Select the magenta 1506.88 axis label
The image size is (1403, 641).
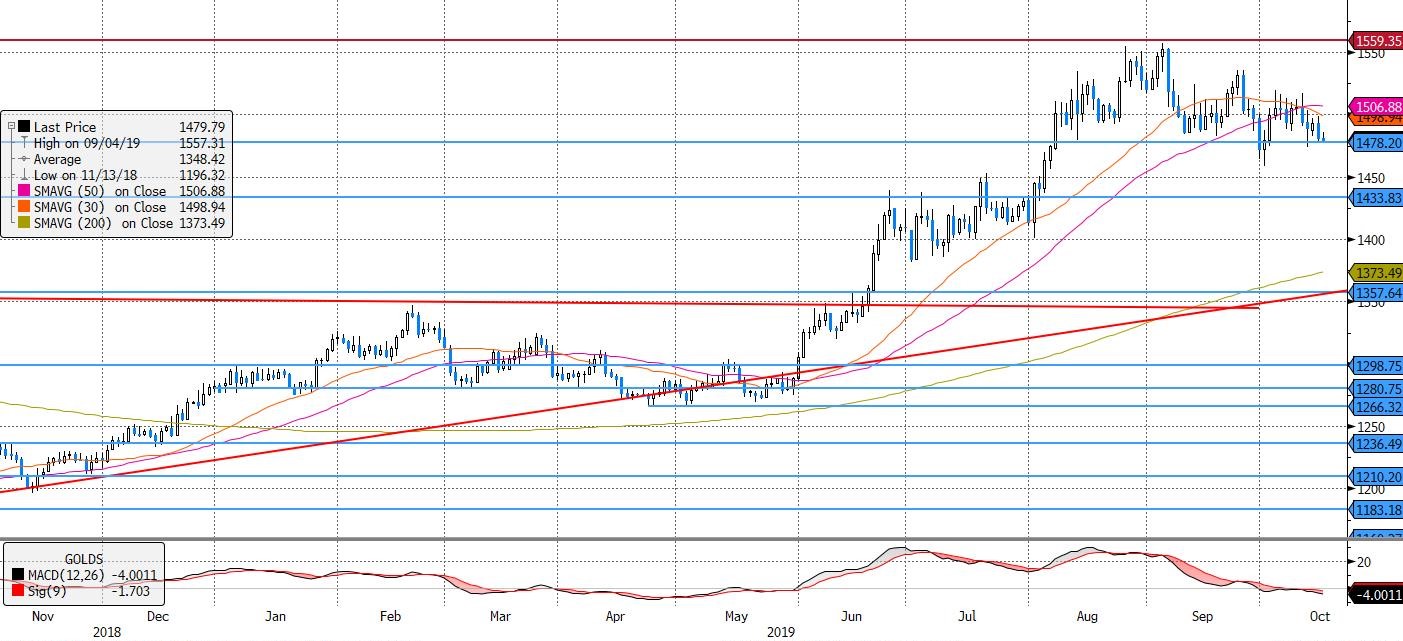[1376, 106]
